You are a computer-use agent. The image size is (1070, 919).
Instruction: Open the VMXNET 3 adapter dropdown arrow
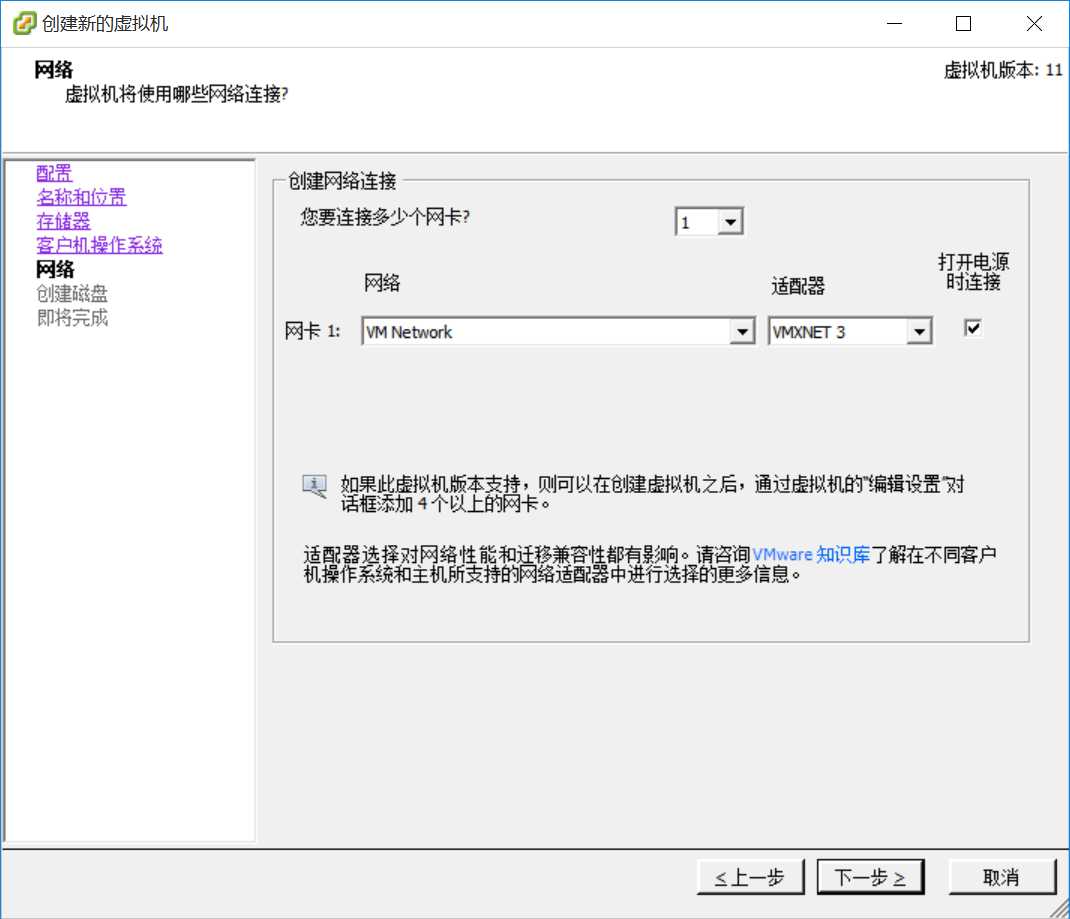click(x=919, y=332)
